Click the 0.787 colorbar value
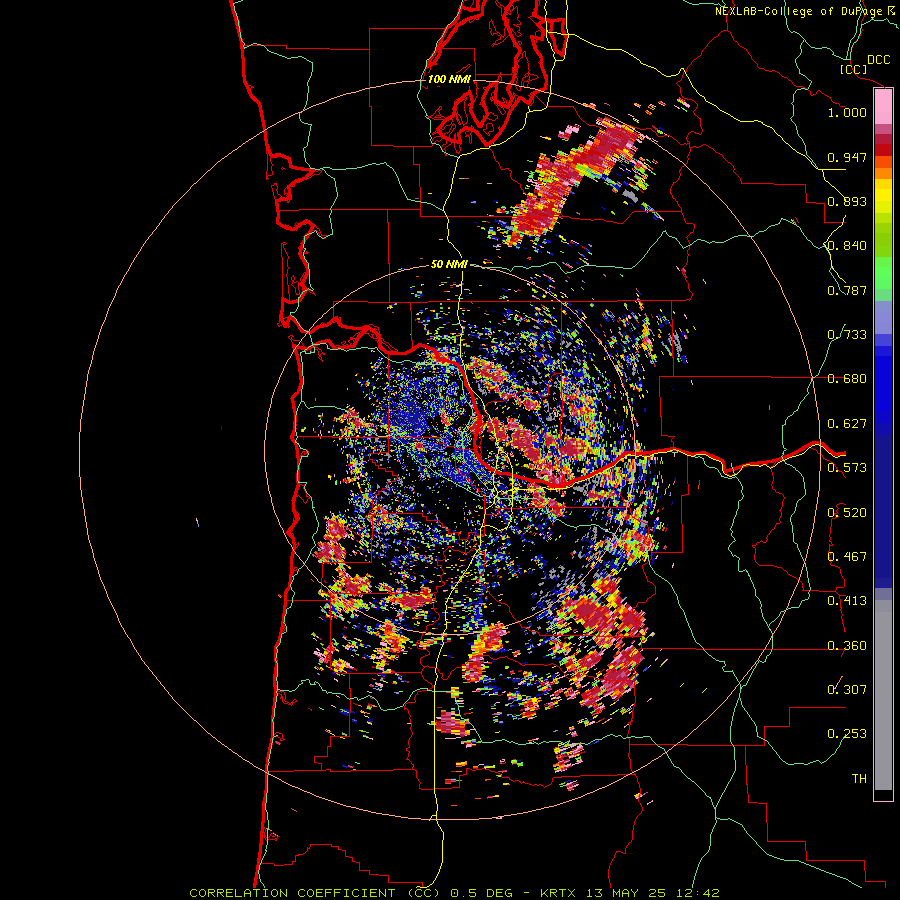Image resolution: width=900 pixels, height=900 pixels. point(847,290)
